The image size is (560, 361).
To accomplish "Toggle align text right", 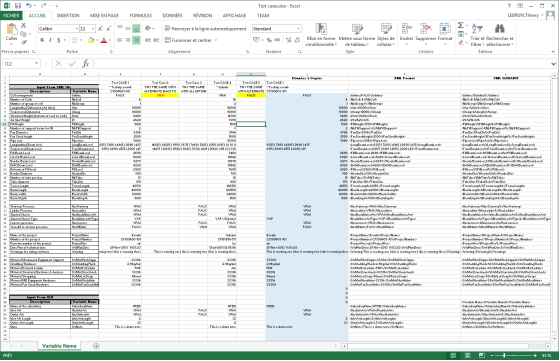I will [136, 40].
